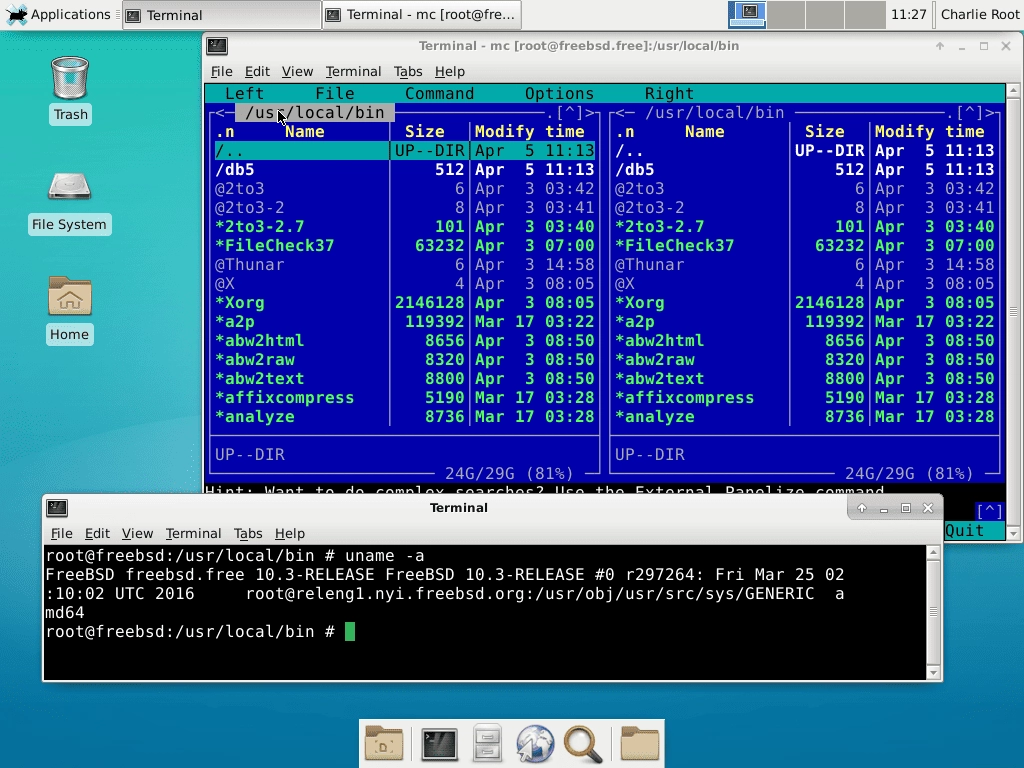Click right panel back arrow <-
The width and height of the screenshot is (1024, 768).
tap(625, 113)
